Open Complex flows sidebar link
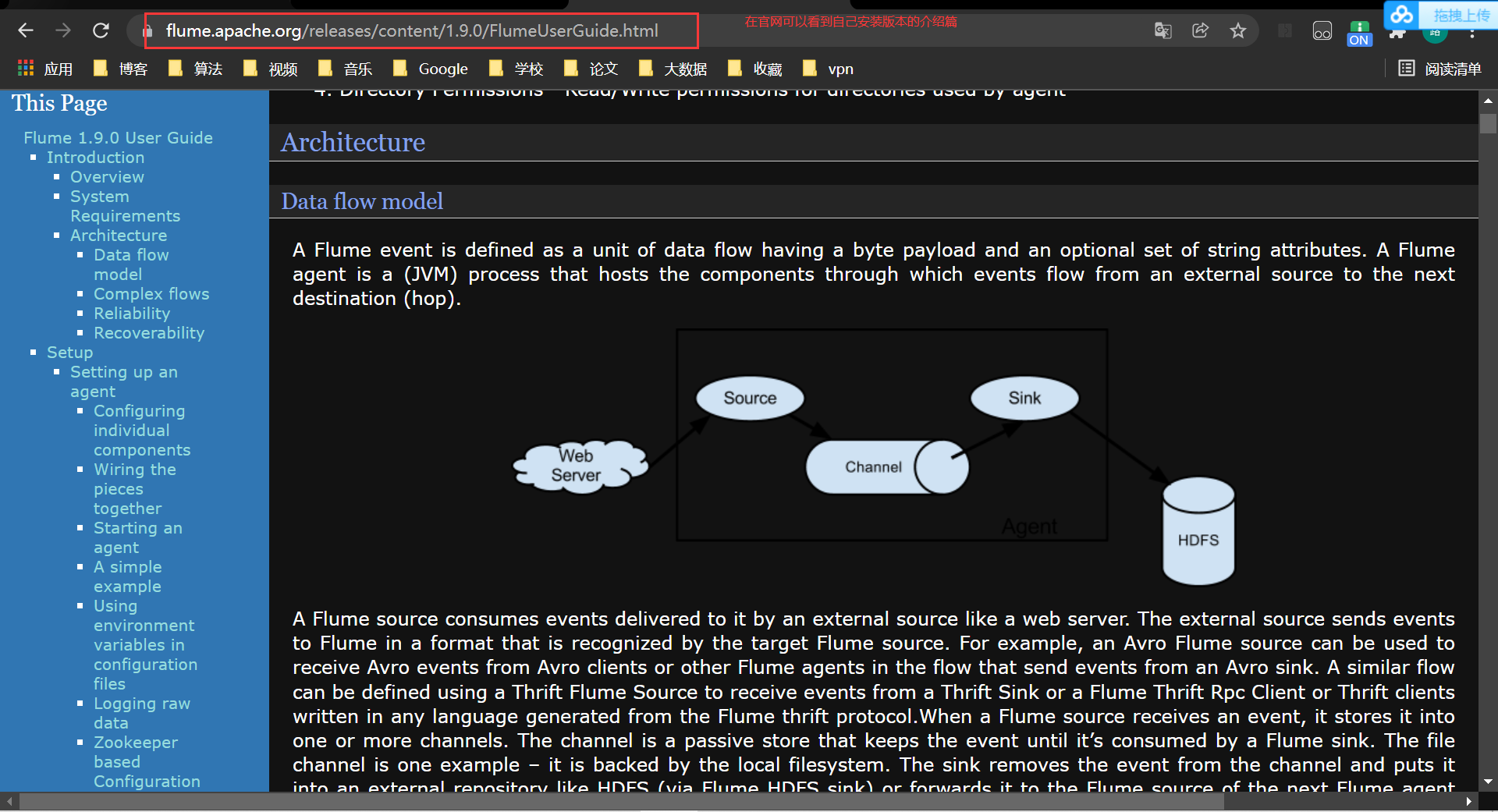This screenshot has height=812, width=1498. coord(151,294)
